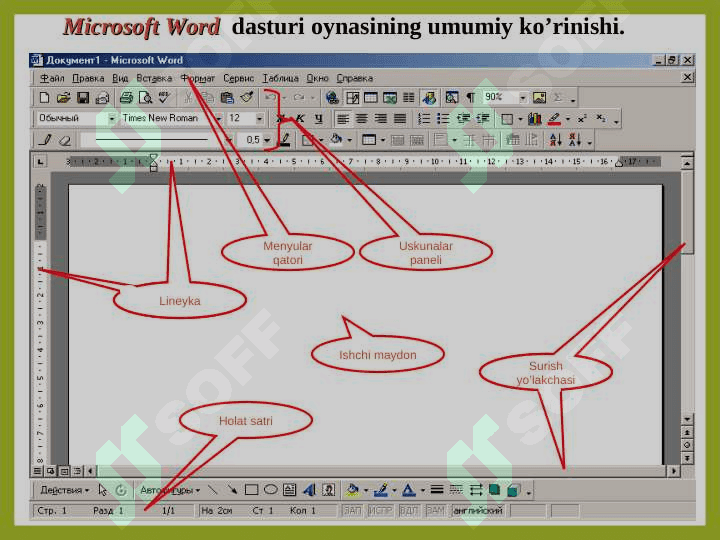This screenshot has width=720, height=540.
Task: Click the Columns icon
Action: (408, 97)
